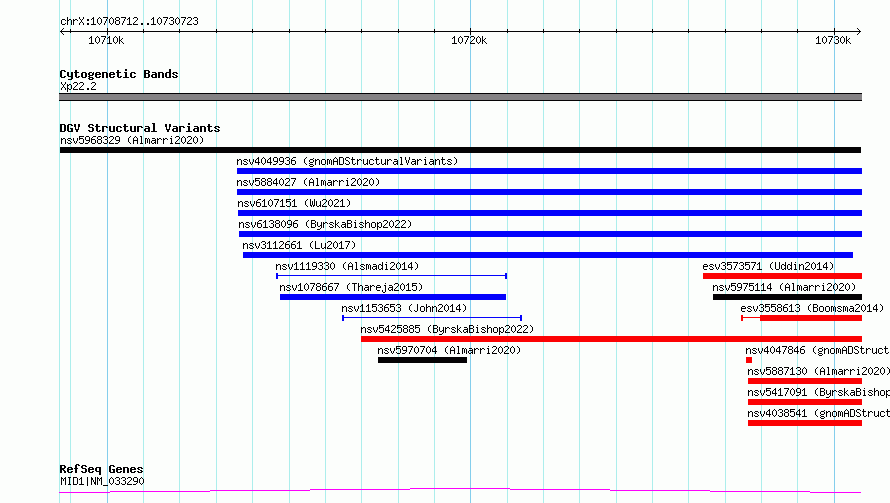The width and height of the screenshot is (890, 503).
Task: Click the 10720k ruler position label
Action: coord(469,40)
